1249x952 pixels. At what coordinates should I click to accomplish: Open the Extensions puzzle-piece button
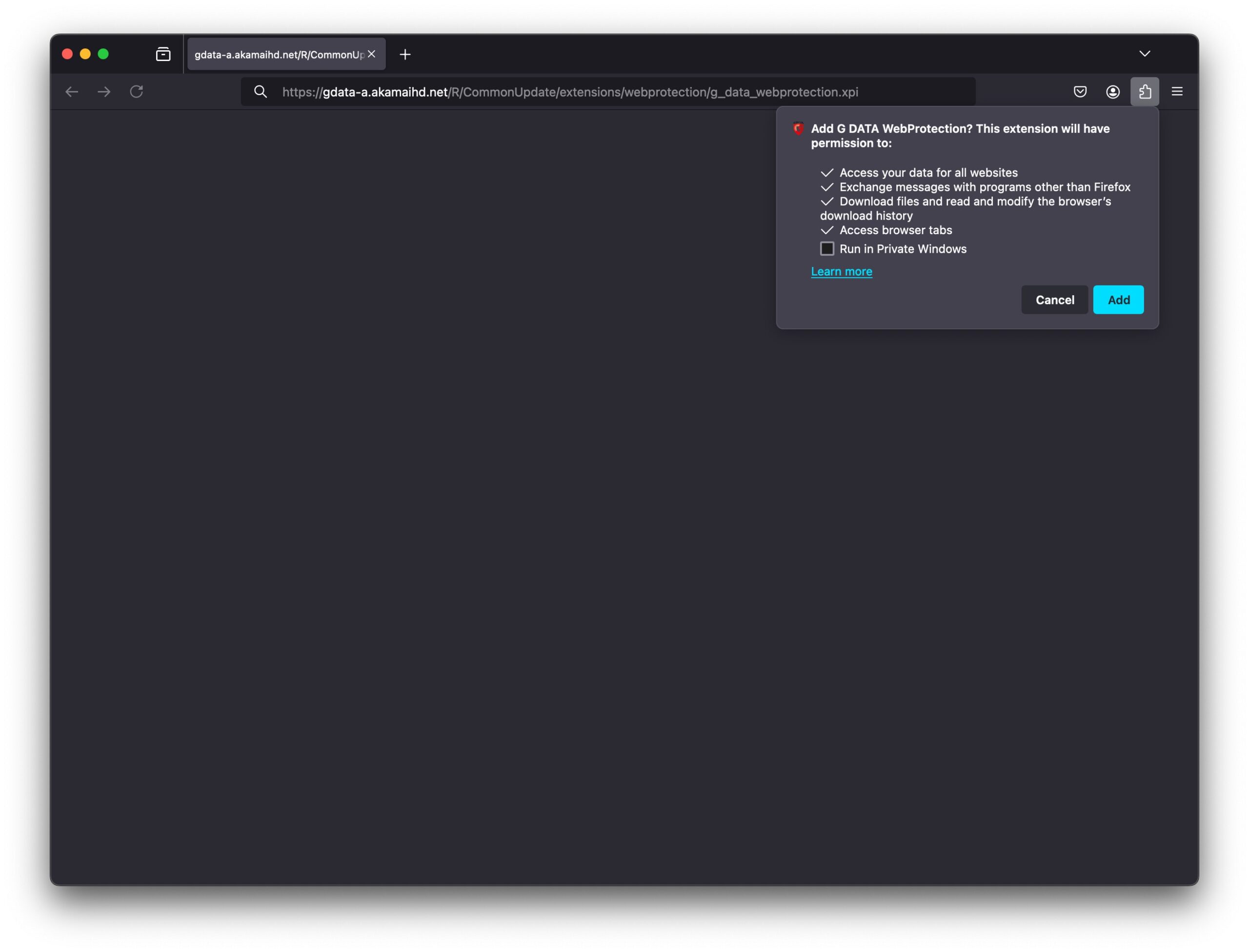coord(1145,92)
